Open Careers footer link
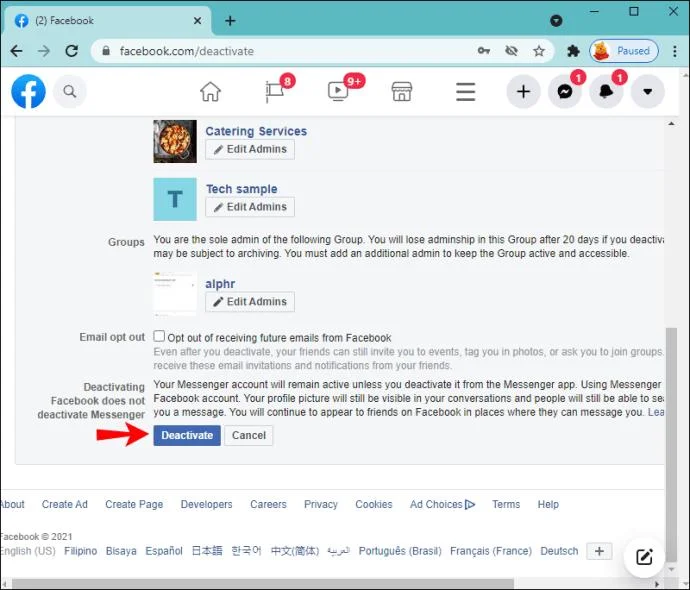 [268, 504]
